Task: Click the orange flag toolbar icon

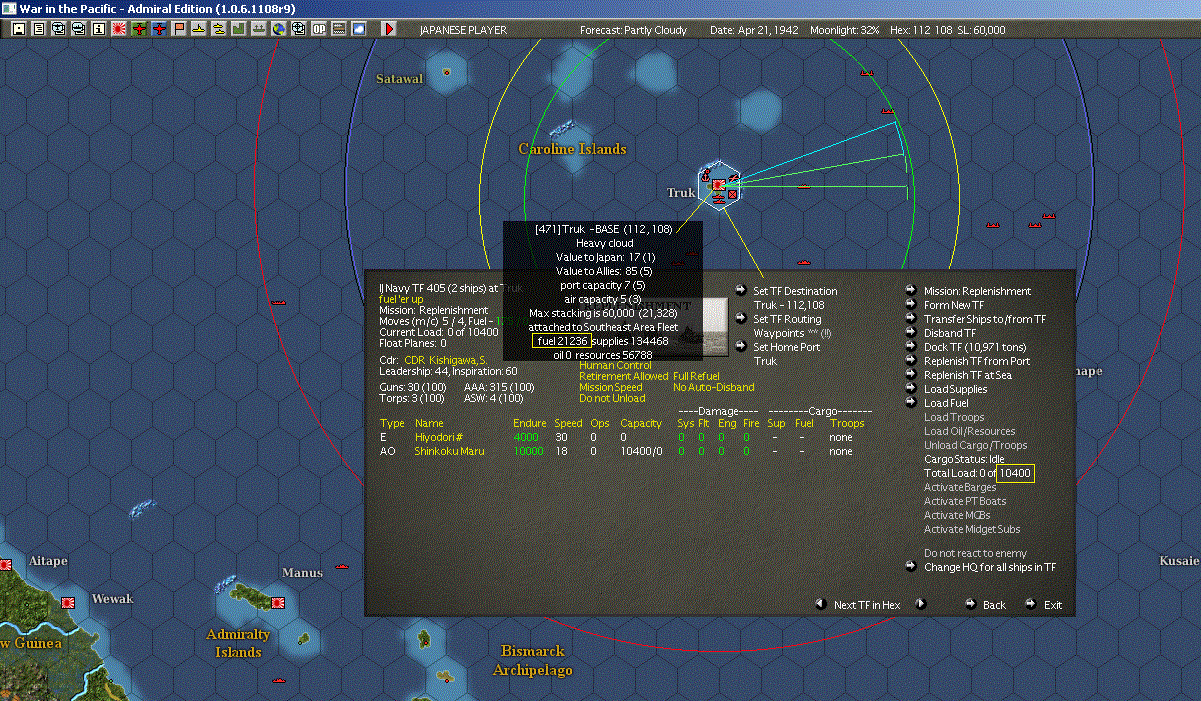Action: (179, 29)
